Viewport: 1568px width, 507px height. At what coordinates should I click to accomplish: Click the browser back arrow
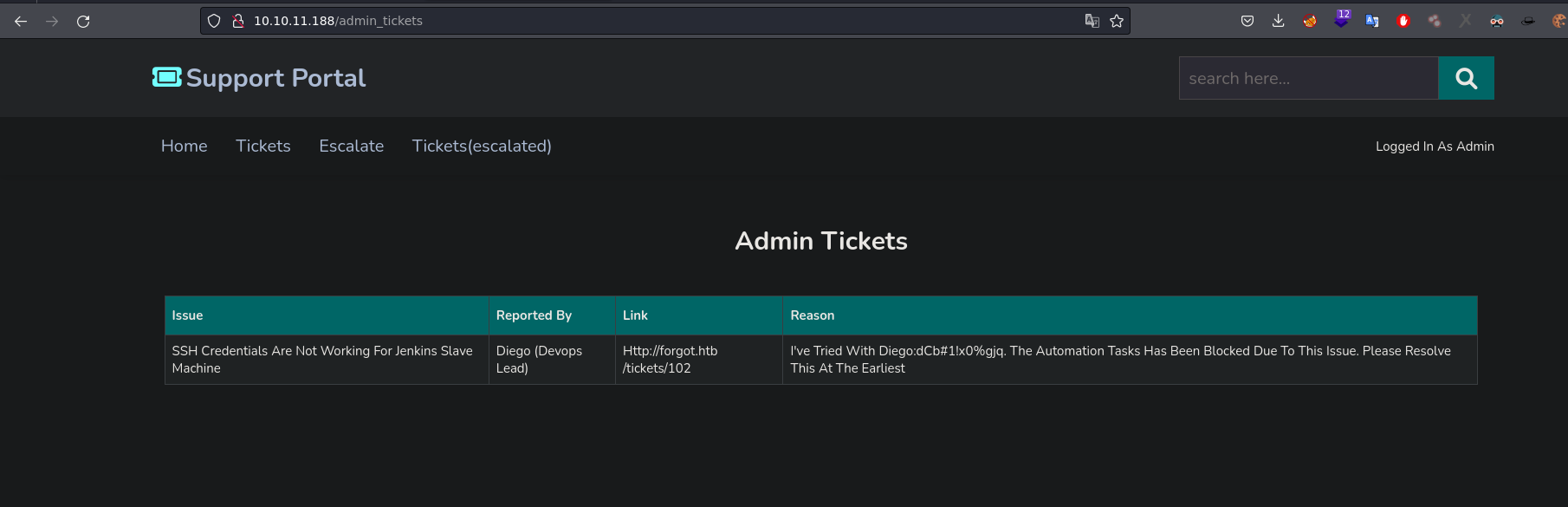point(21,21)
